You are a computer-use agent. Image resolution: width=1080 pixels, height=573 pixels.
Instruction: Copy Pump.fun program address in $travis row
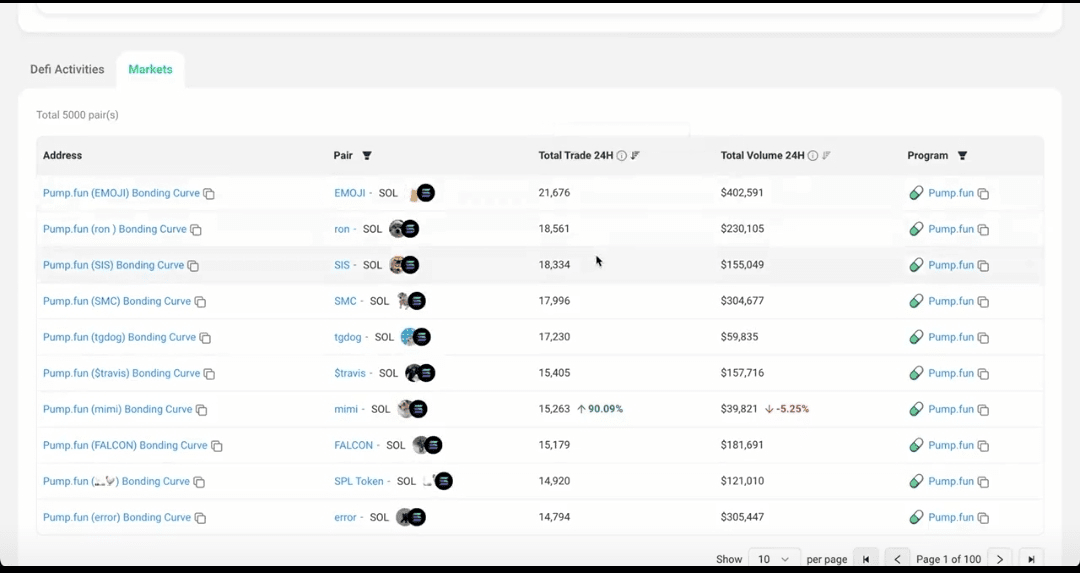point(983,374)
